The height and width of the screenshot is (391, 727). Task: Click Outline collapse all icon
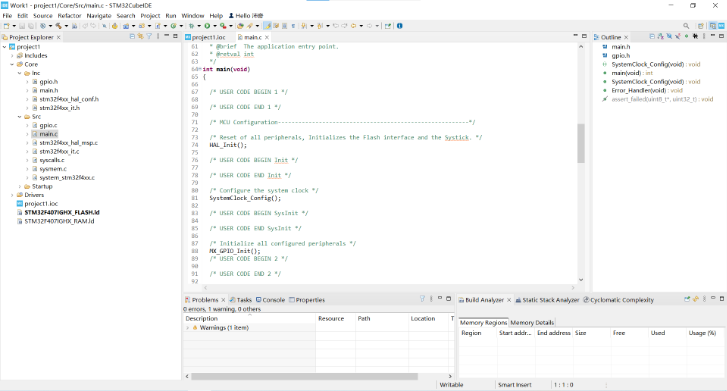point(652,37)
